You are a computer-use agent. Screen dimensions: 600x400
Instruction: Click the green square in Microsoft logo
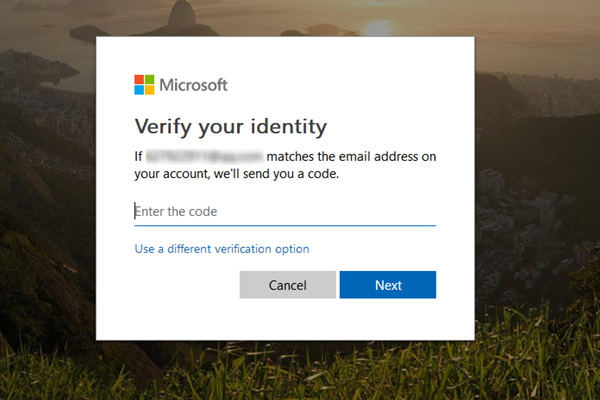(x=149, y=80)
